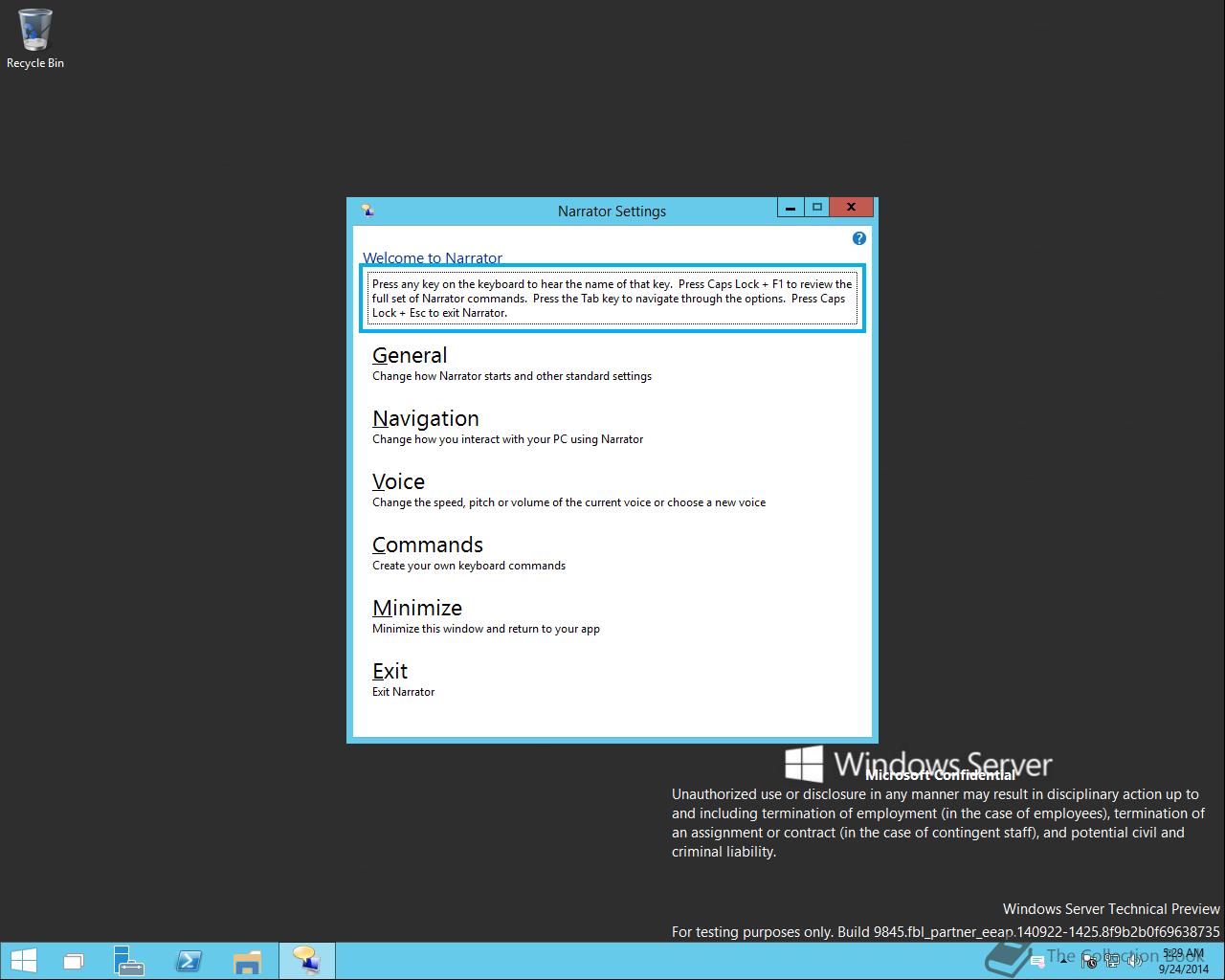Click the Narrator taskbar icon
The image size is (1225, 980).
(306, 962)
